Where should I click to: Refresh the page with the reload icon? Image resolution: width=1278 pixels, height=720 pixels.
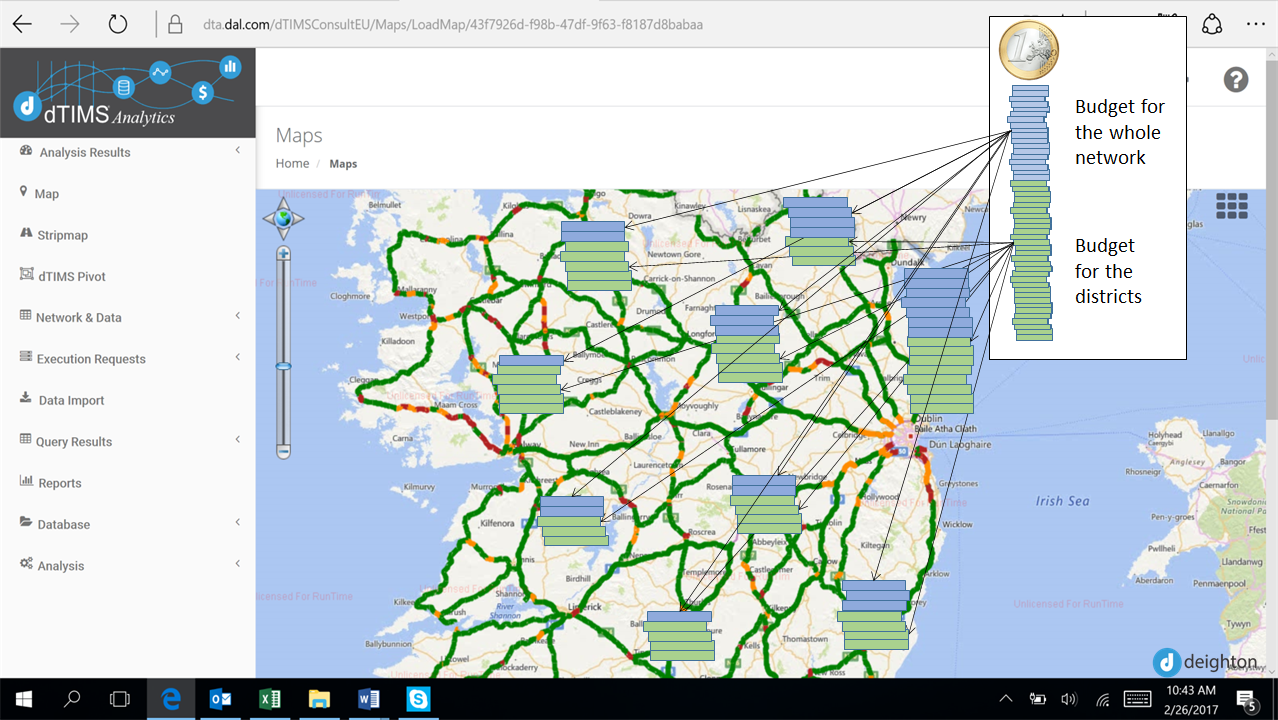117,24
